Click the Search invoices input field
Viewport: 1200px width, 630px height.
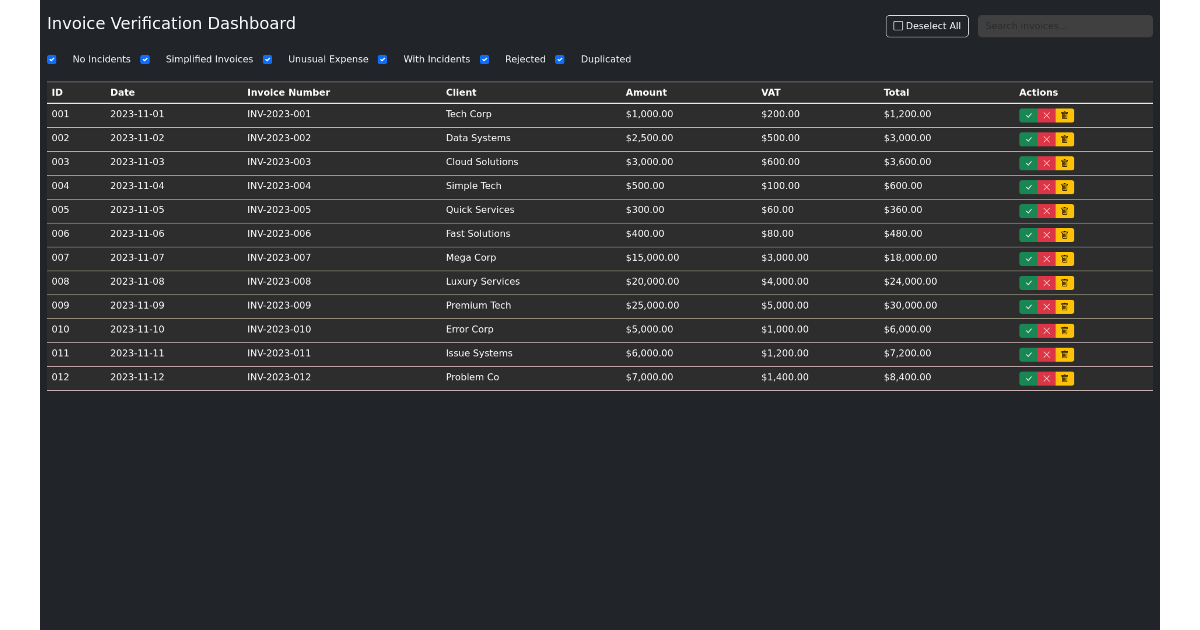coord(1064,26)
